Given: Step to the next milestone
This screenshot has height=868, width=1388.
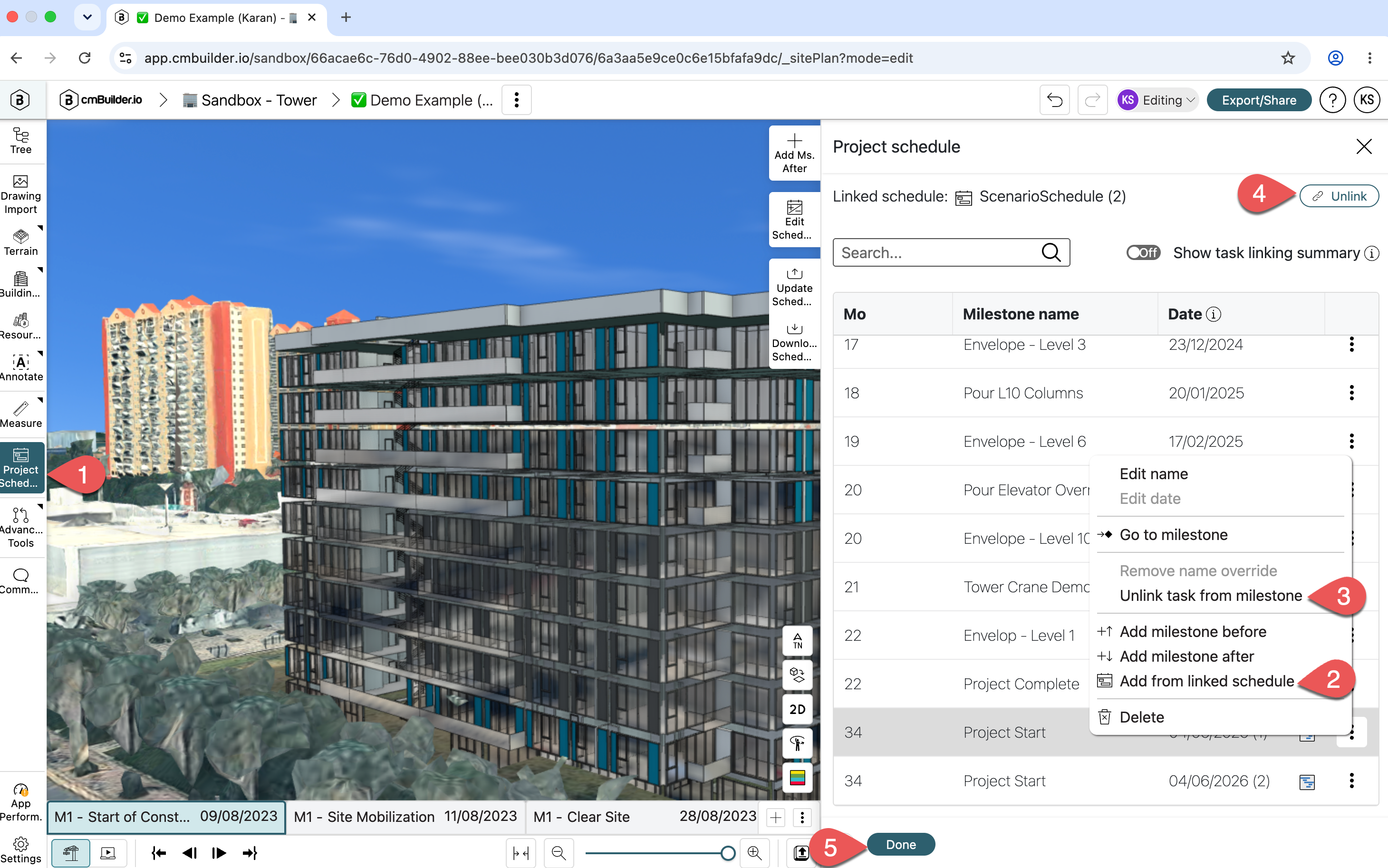Looking at the screenshot, I should point(219,853).
